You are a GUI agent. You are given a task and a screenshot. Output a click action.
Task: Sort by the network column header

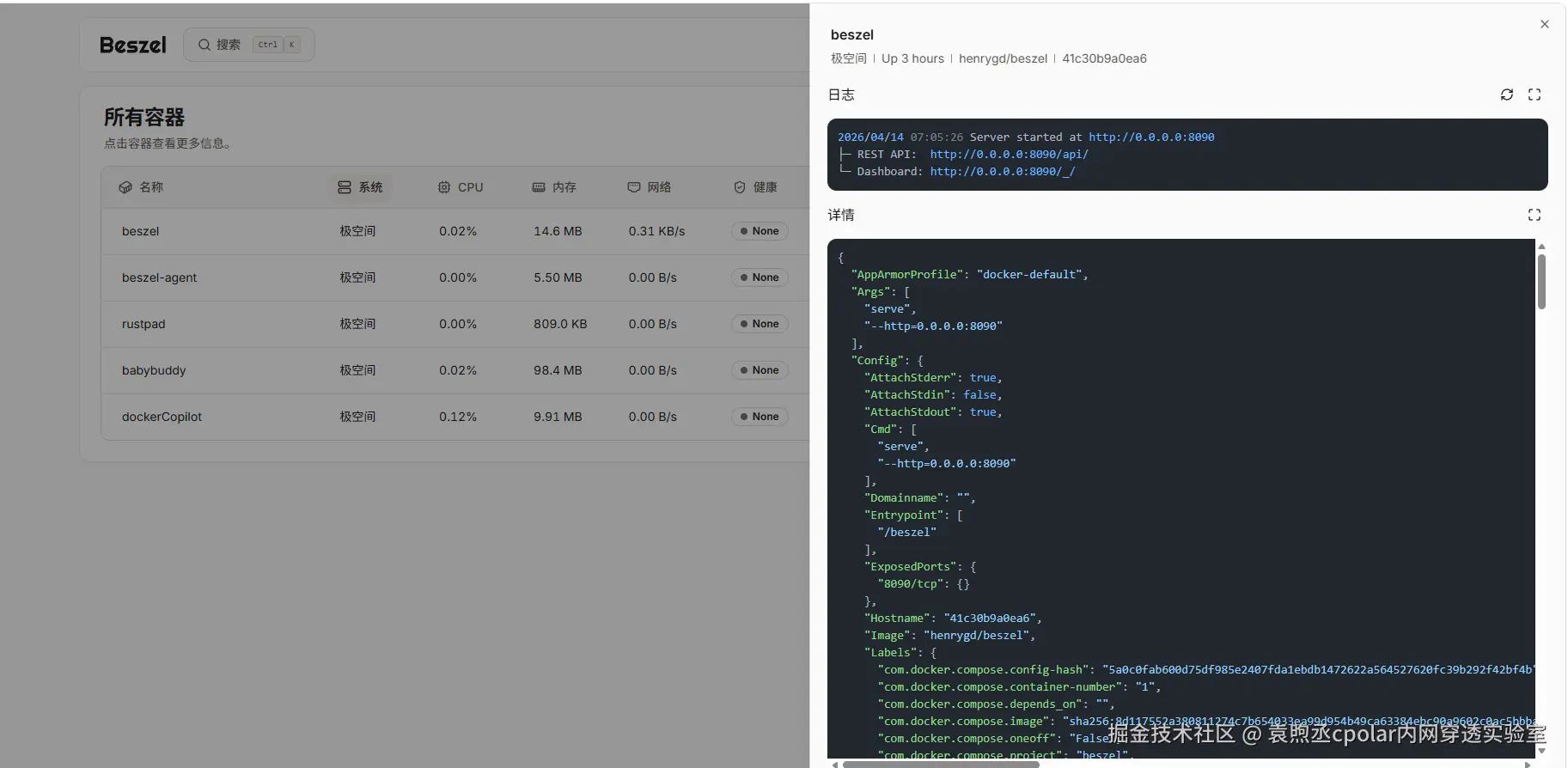650,187
